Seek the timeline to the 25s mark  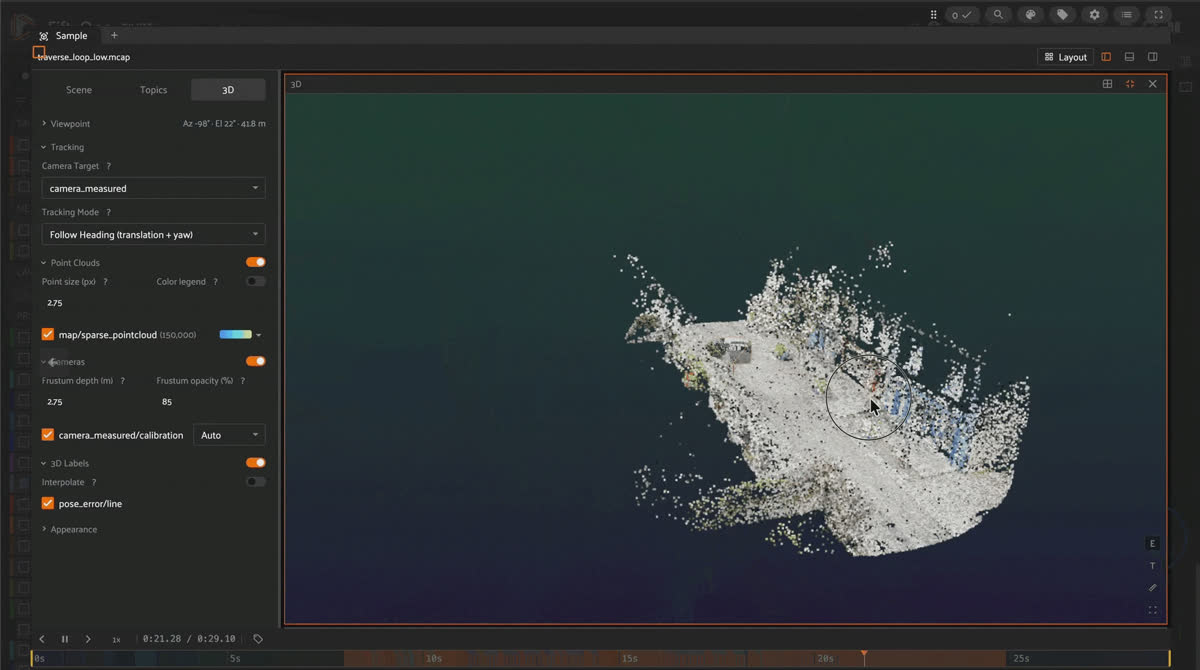(1021, 658)
